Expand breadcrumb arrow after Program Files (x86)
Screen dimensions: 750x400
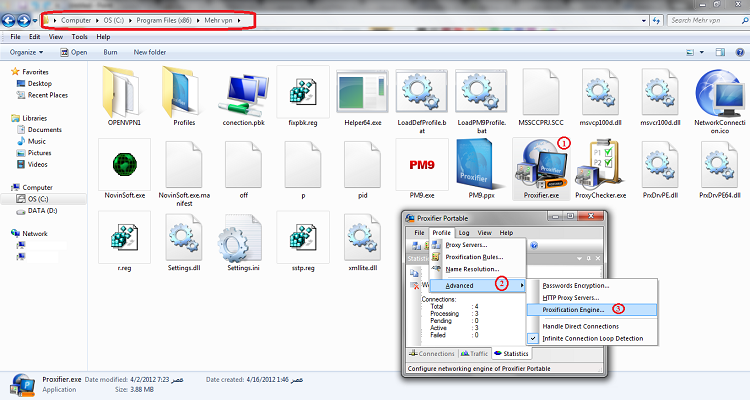(x=198, y=21)
